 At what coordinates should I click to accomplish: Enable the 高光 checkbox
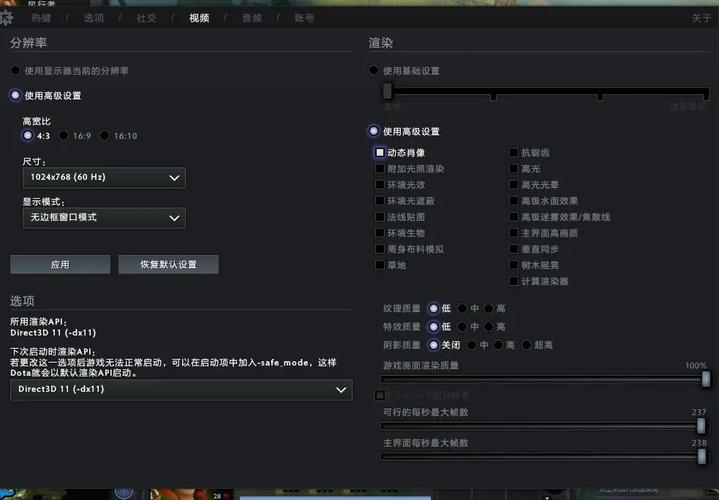pyautogui.click(x=514, y=168)
